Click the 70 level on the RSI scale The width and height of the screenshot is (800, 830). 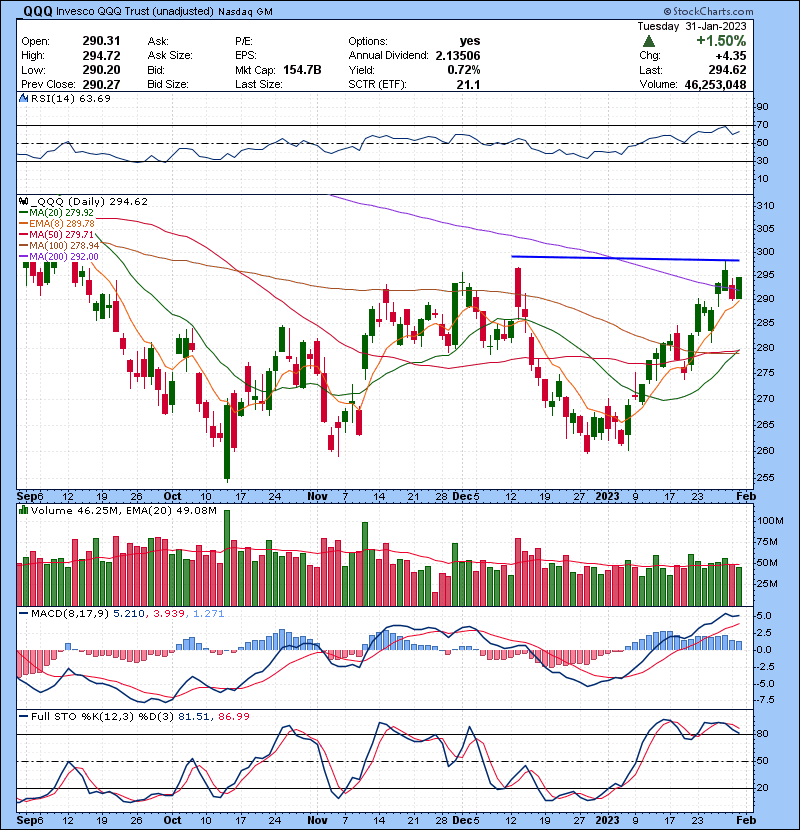(762, 125)
